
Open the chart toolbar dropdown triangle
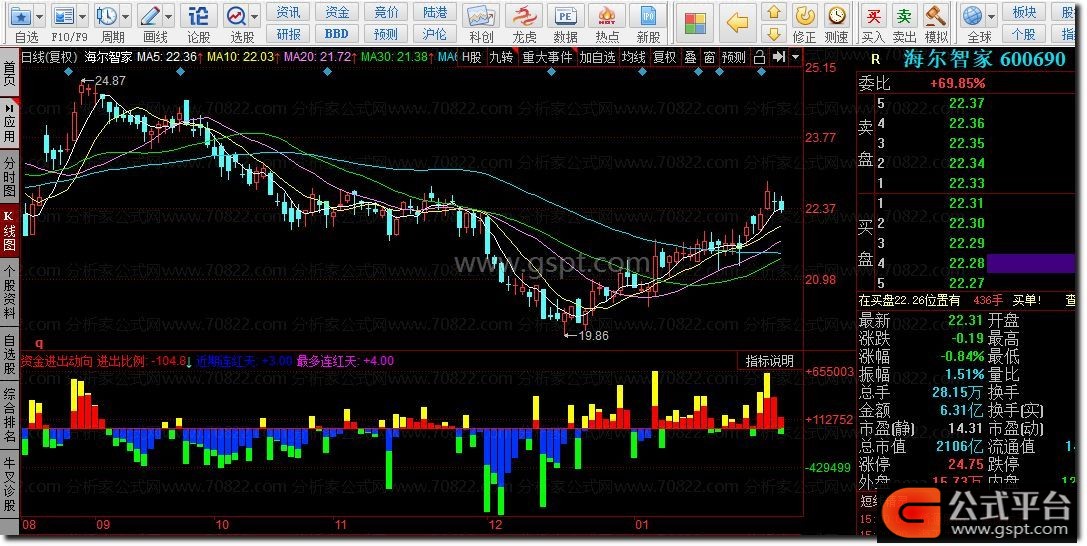point(795,58)
